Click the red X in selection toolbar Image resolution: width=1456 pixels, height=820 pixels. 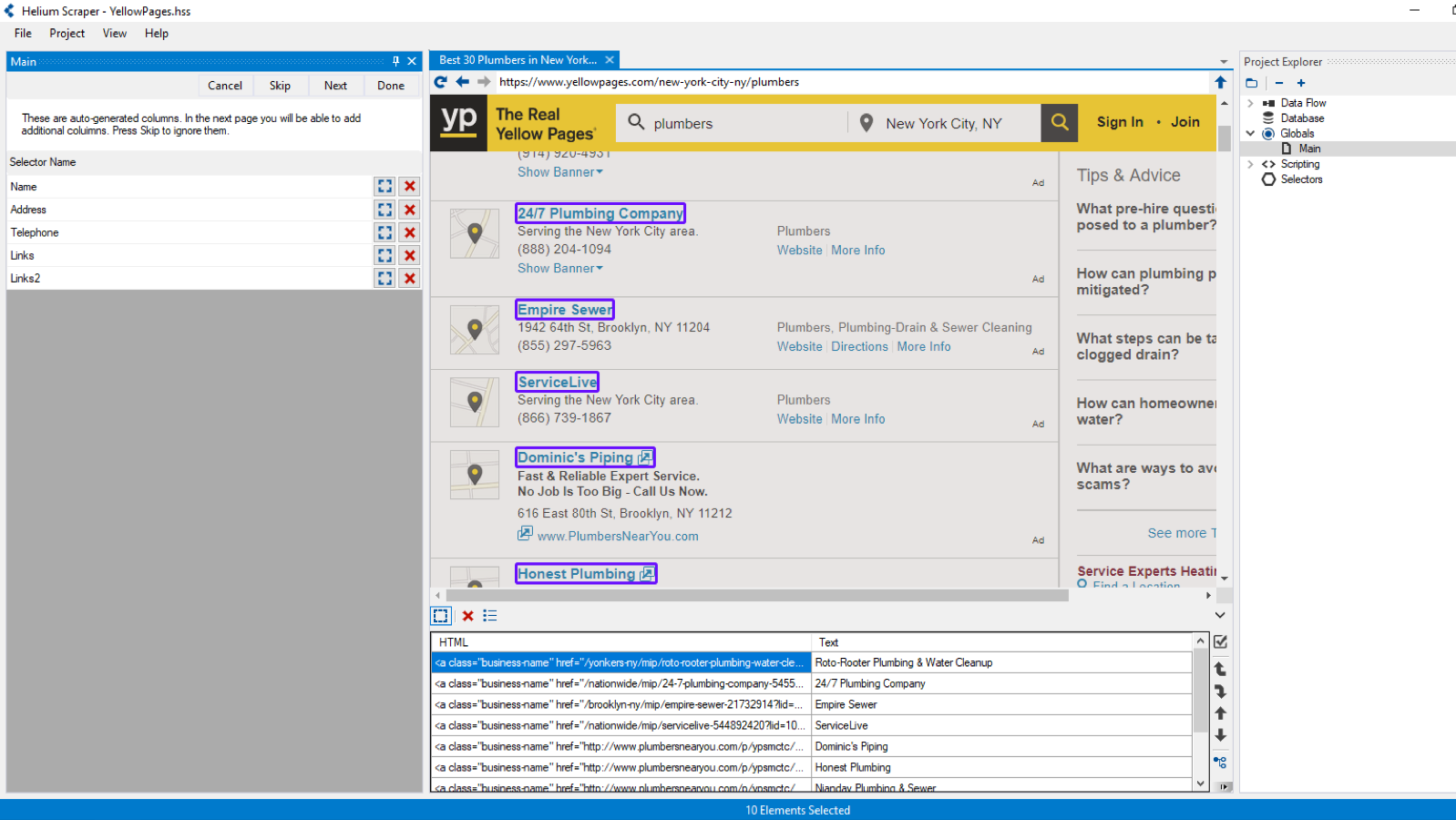(x=467, y=616)
